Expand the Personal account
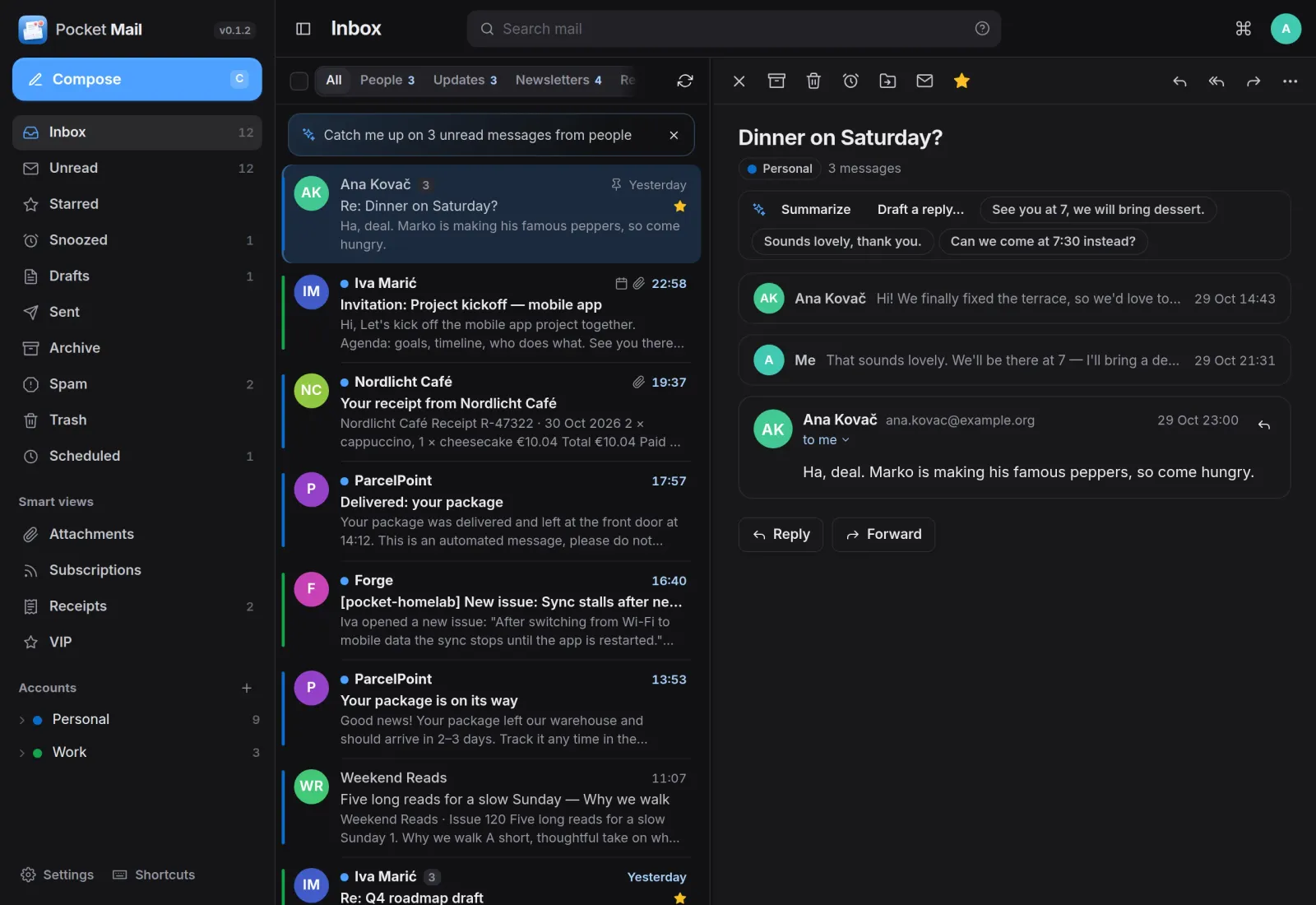The width and height of the screenshot is (1316, 905). pyautogui.click(x=22, y=720)
